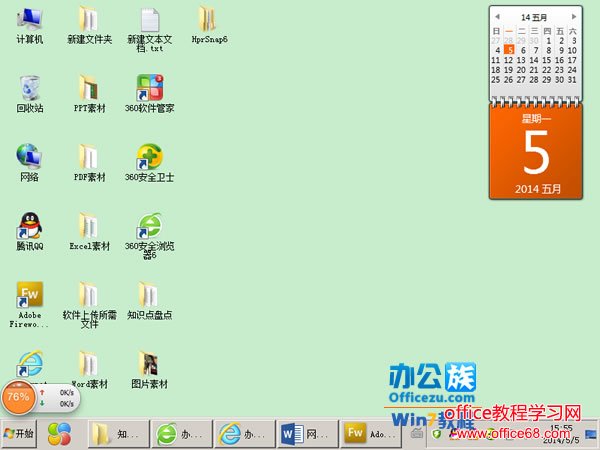Click the keyboard input icon in the tray
The width and height of the screenshot is (600, 450).
pos(417,434)
